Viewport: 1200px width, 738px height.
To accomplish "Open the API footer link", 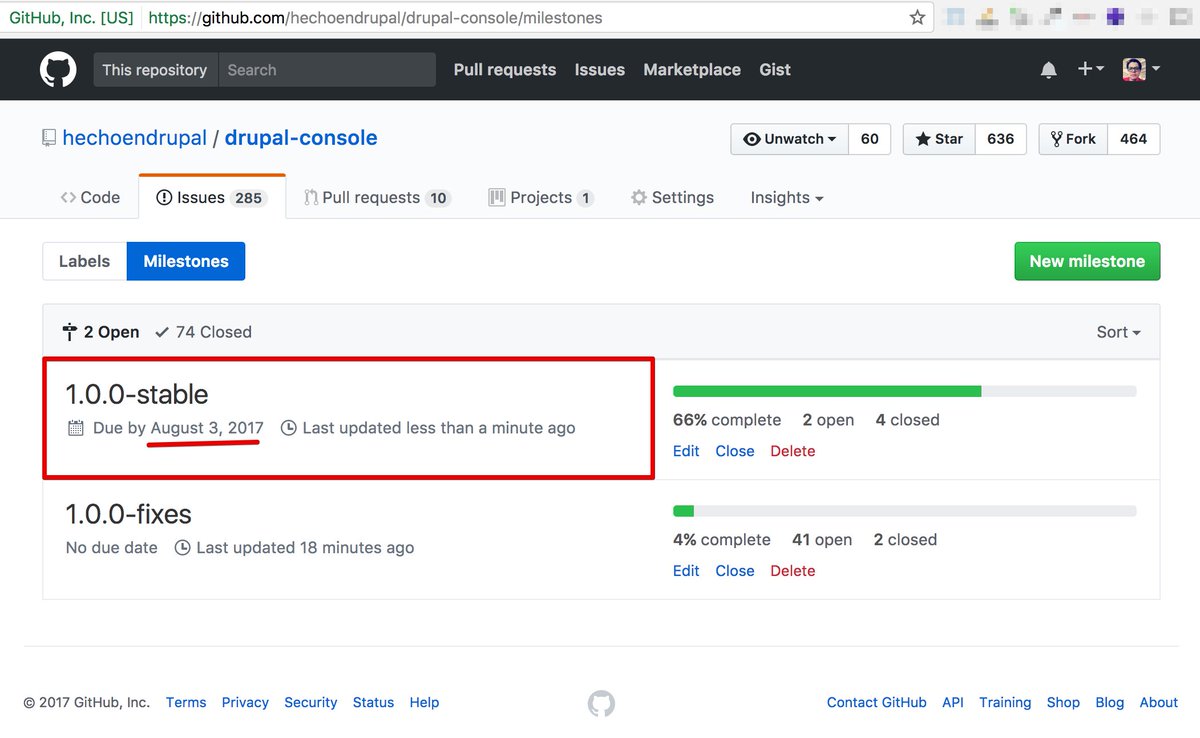I will point(953,703).
